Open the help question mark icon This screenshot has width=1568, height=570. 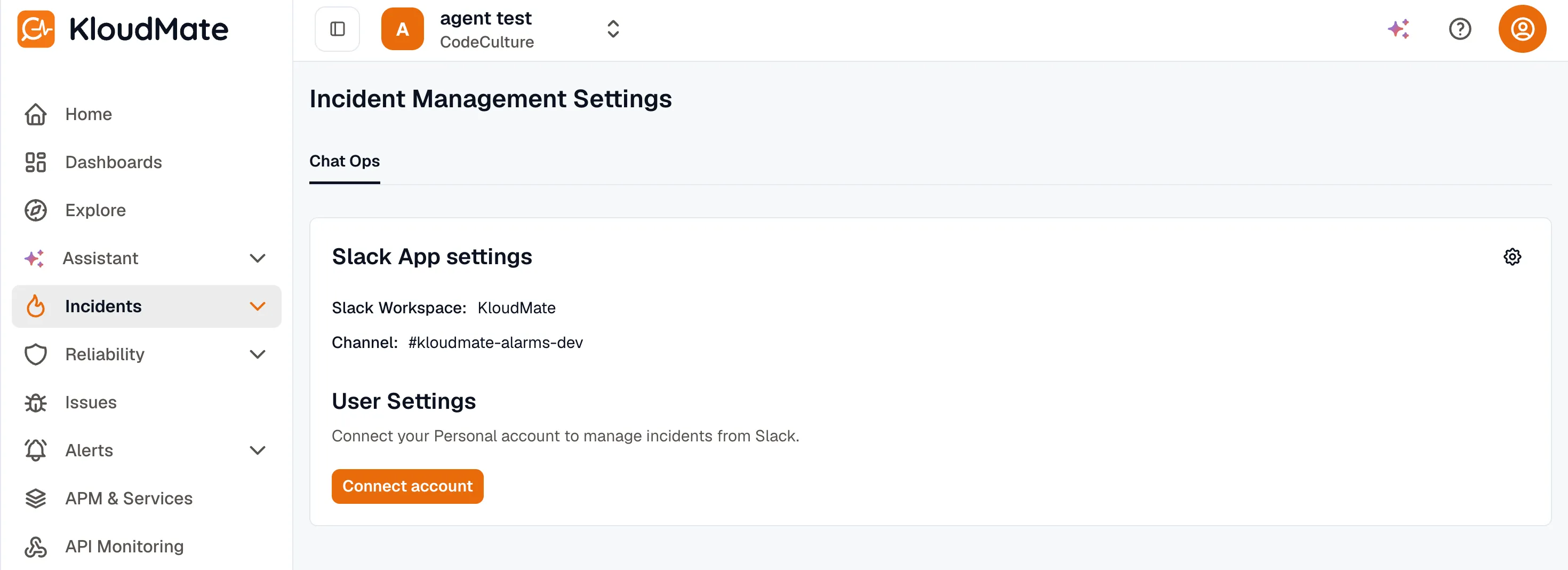(x=1460, y=29)
